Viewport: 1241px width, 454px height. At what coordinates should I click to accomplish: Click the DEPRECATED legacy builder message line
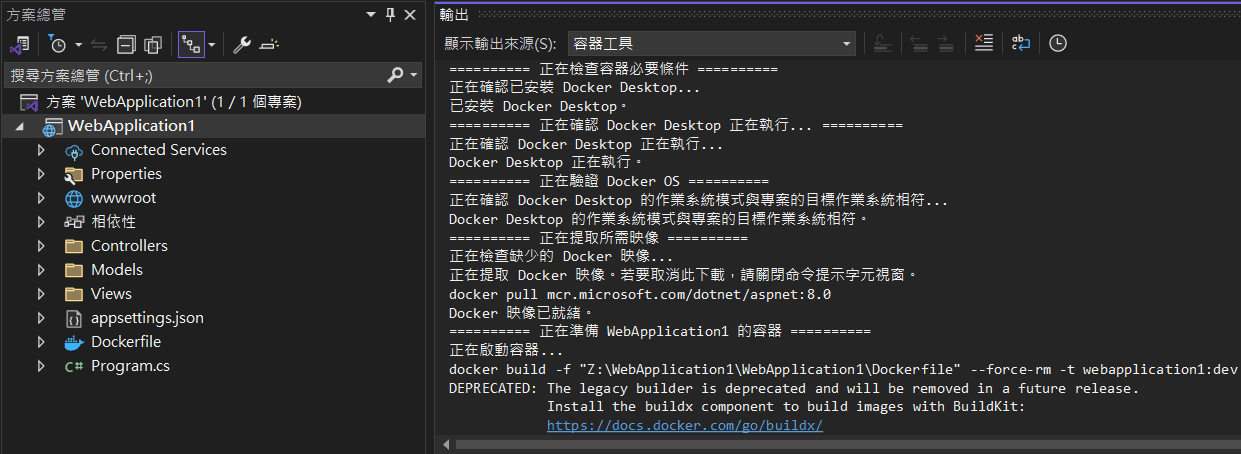794,388
